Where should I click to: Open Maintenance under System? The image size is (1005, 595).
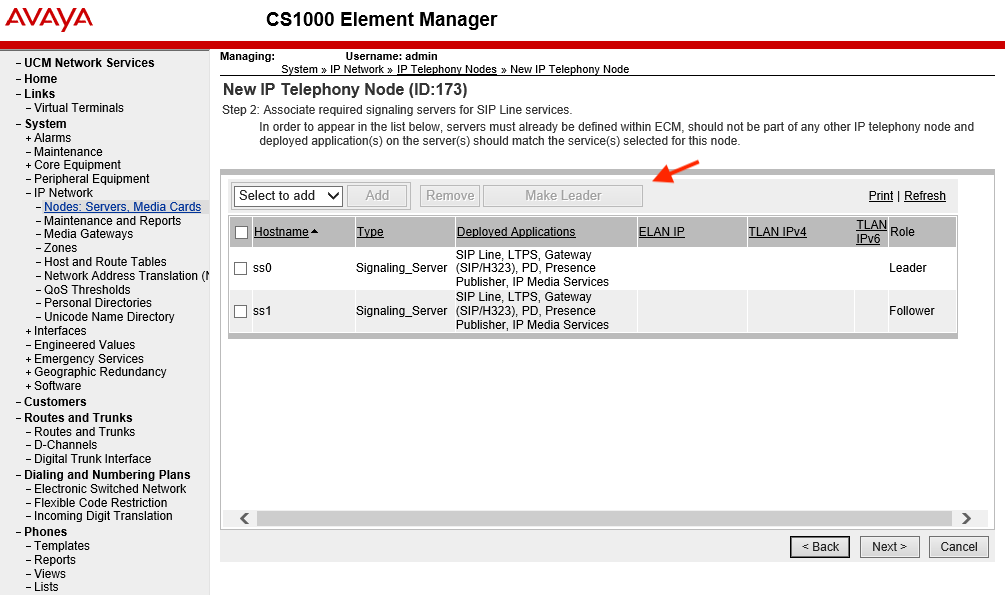pos(68,152)
